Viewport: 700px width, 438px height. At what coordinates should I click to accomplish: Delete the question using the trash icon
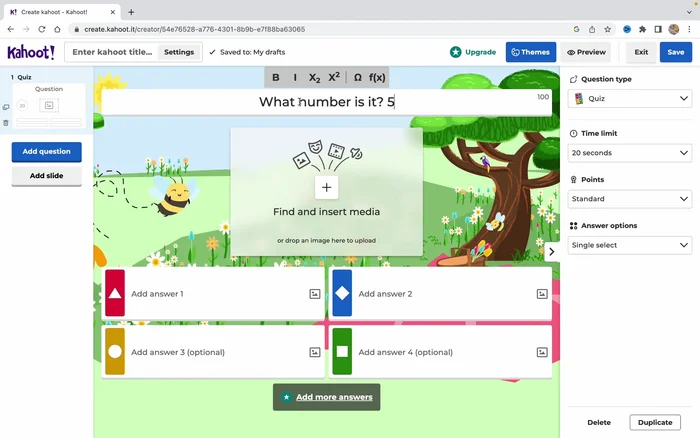coord(6,123)
